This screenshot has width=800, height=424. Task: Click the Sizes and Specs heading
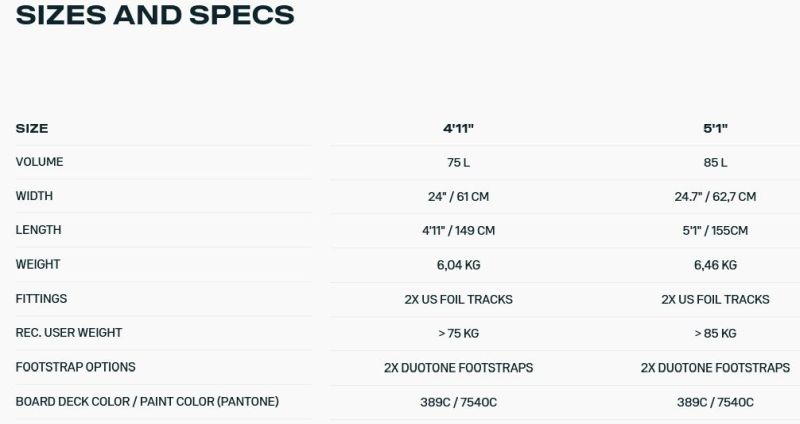[x=155, y=14]
